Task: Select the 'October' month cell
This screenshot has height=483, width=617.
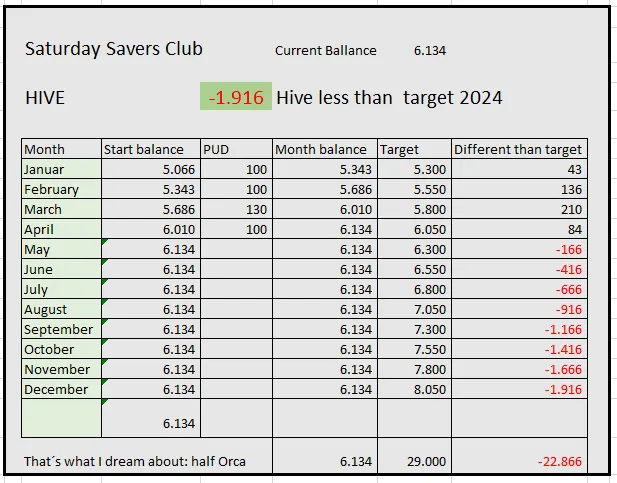Action: coord(61,349)
